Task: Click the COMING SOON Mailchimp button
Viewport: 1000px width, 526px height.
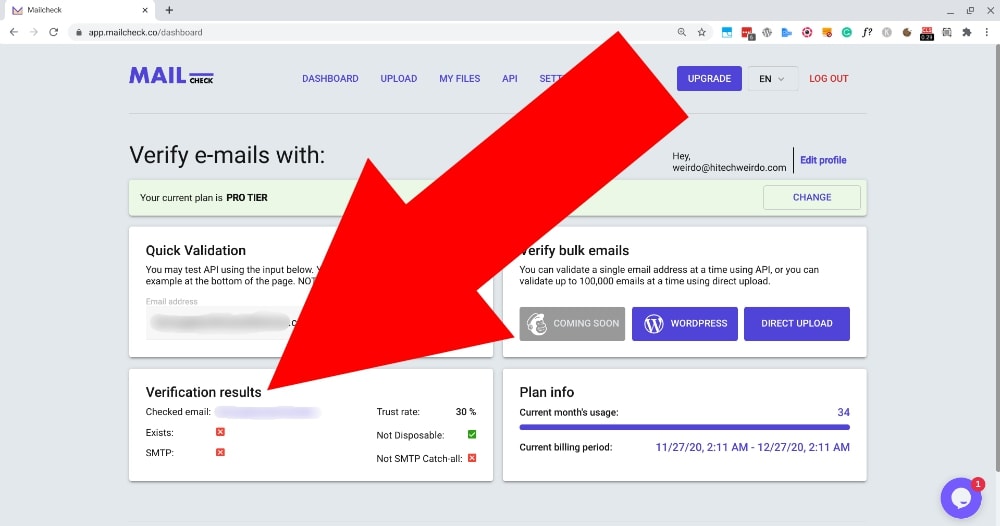Action: point(572,324)
